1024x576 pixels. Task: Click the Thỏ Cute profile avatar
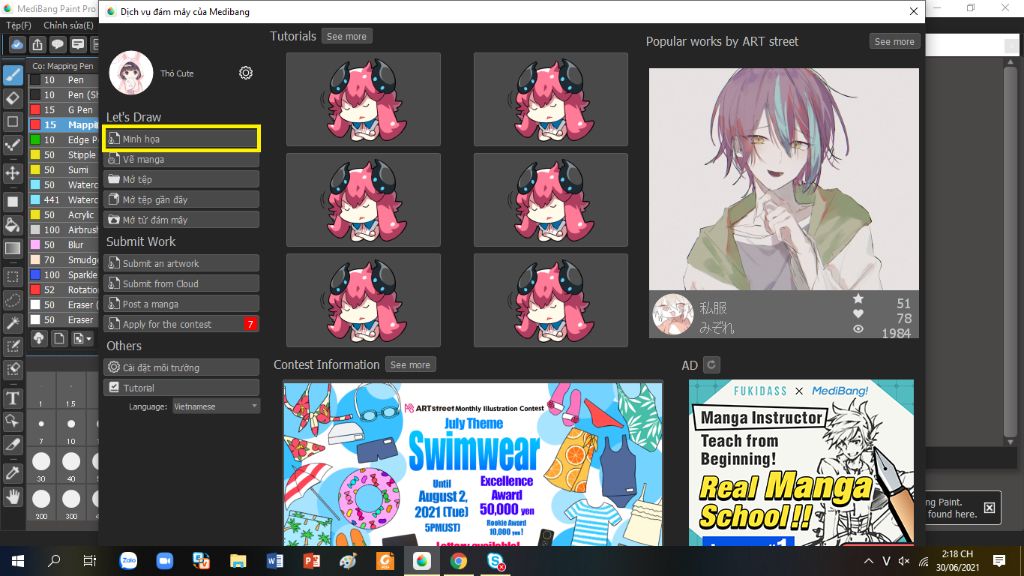click(131, 72)
